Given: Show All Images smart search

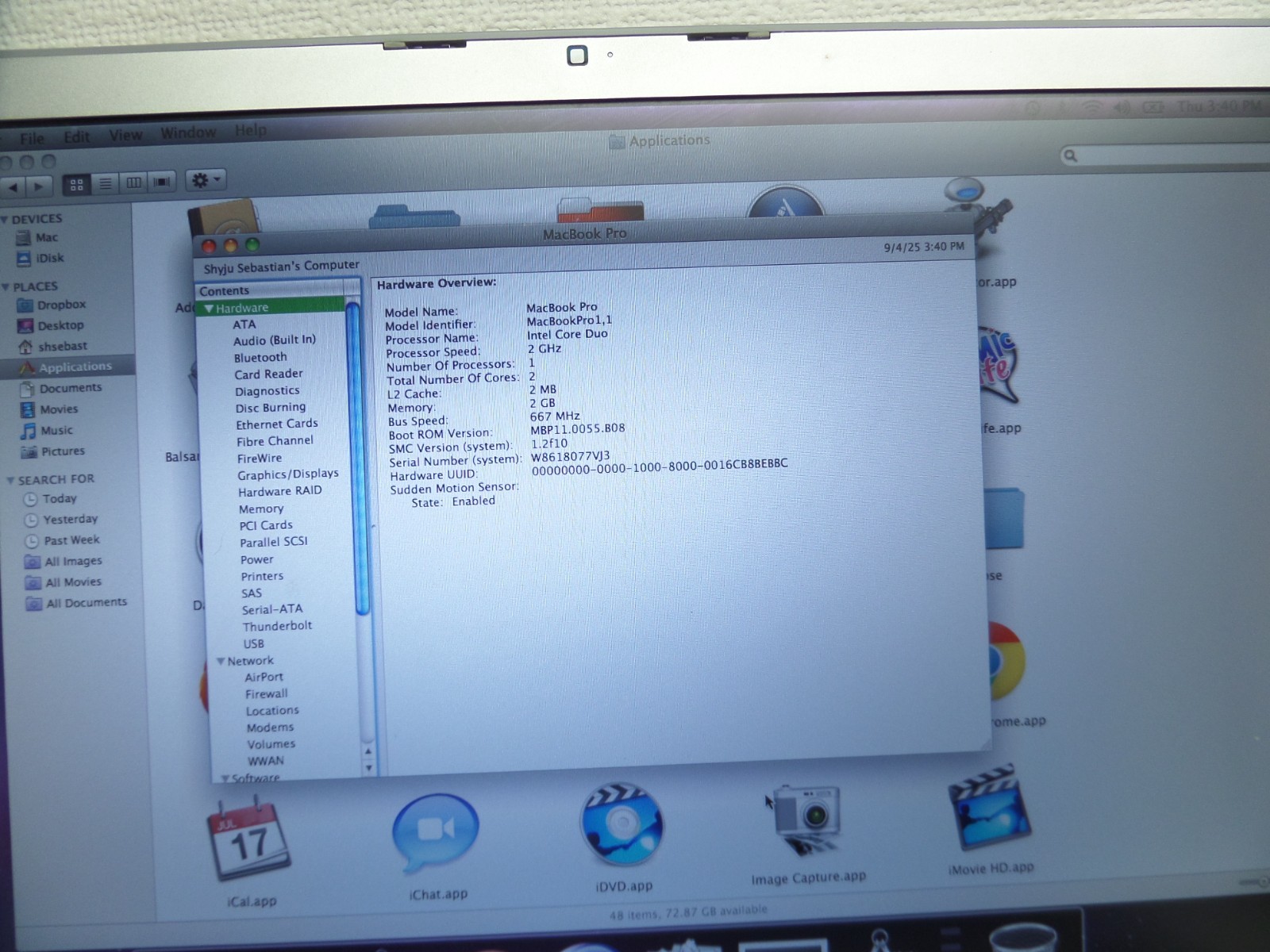Looking at the screenshot, I should click(63, 561).
